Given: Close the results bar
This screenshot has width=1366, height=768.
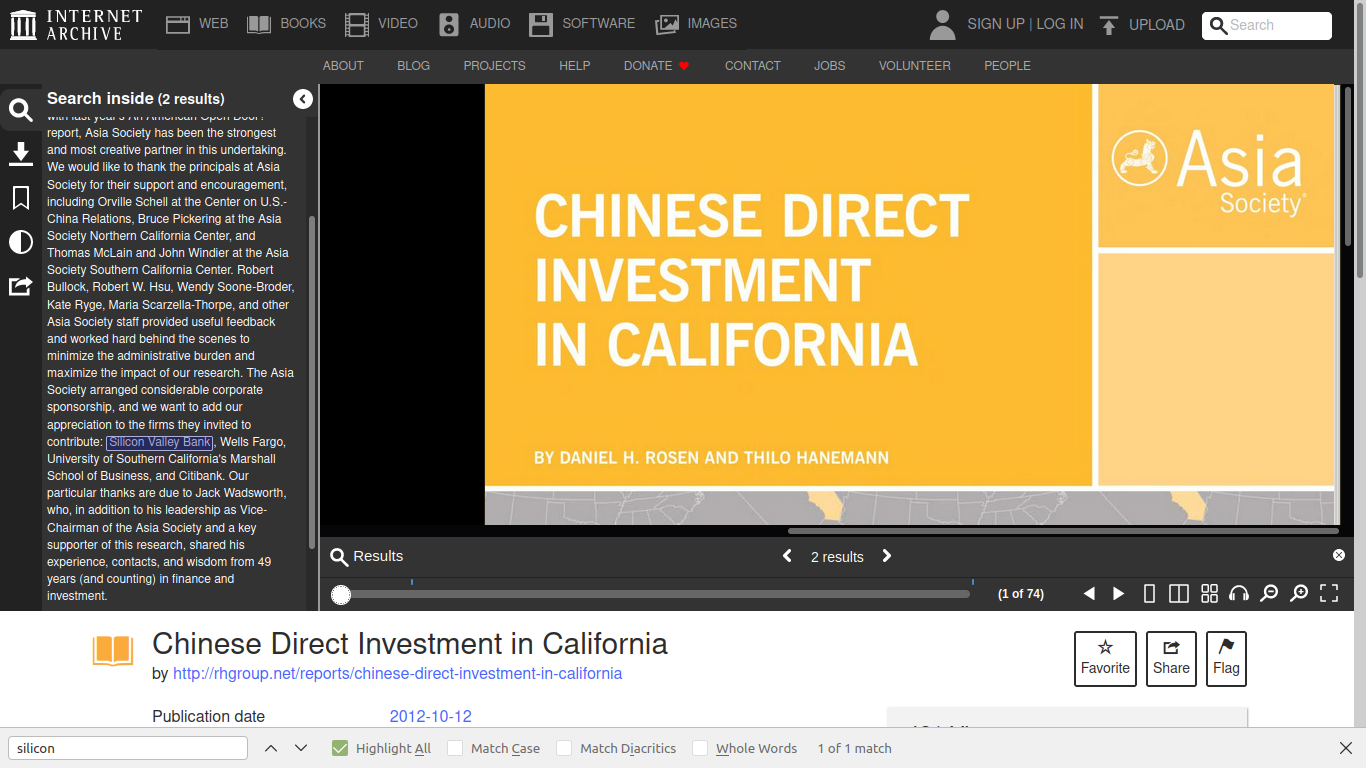Looking at the screenshot, I should (x=1339, y=555).
